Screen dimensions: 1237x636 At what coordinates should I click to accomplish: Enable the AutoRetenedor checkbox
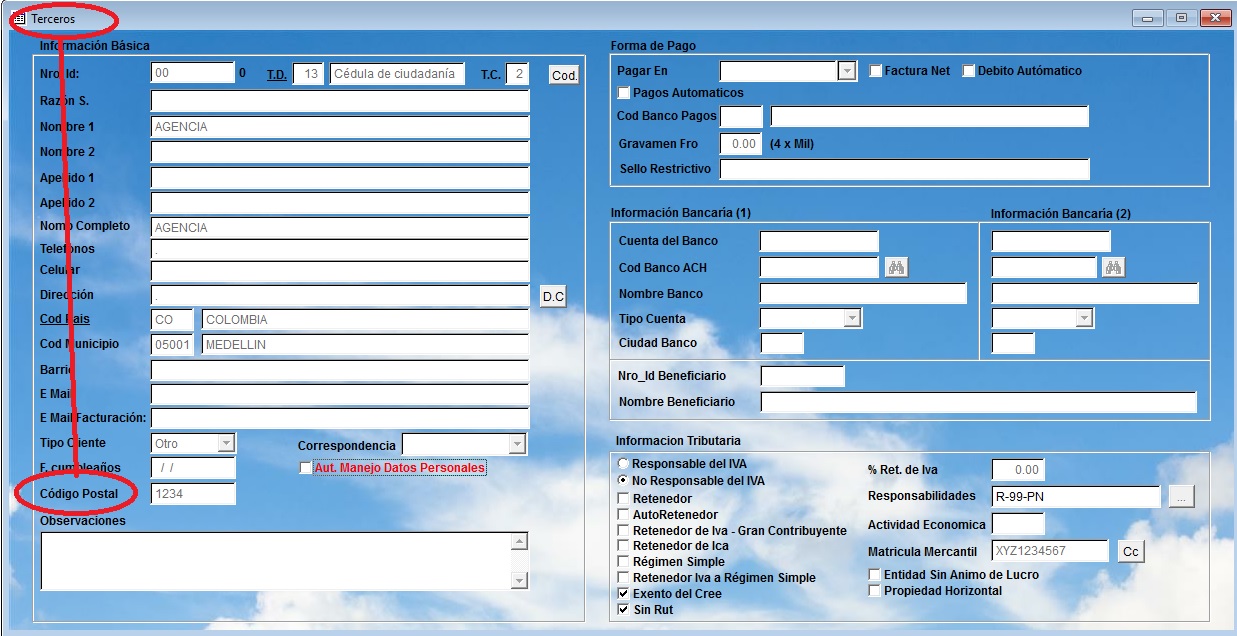click(624, 514)
